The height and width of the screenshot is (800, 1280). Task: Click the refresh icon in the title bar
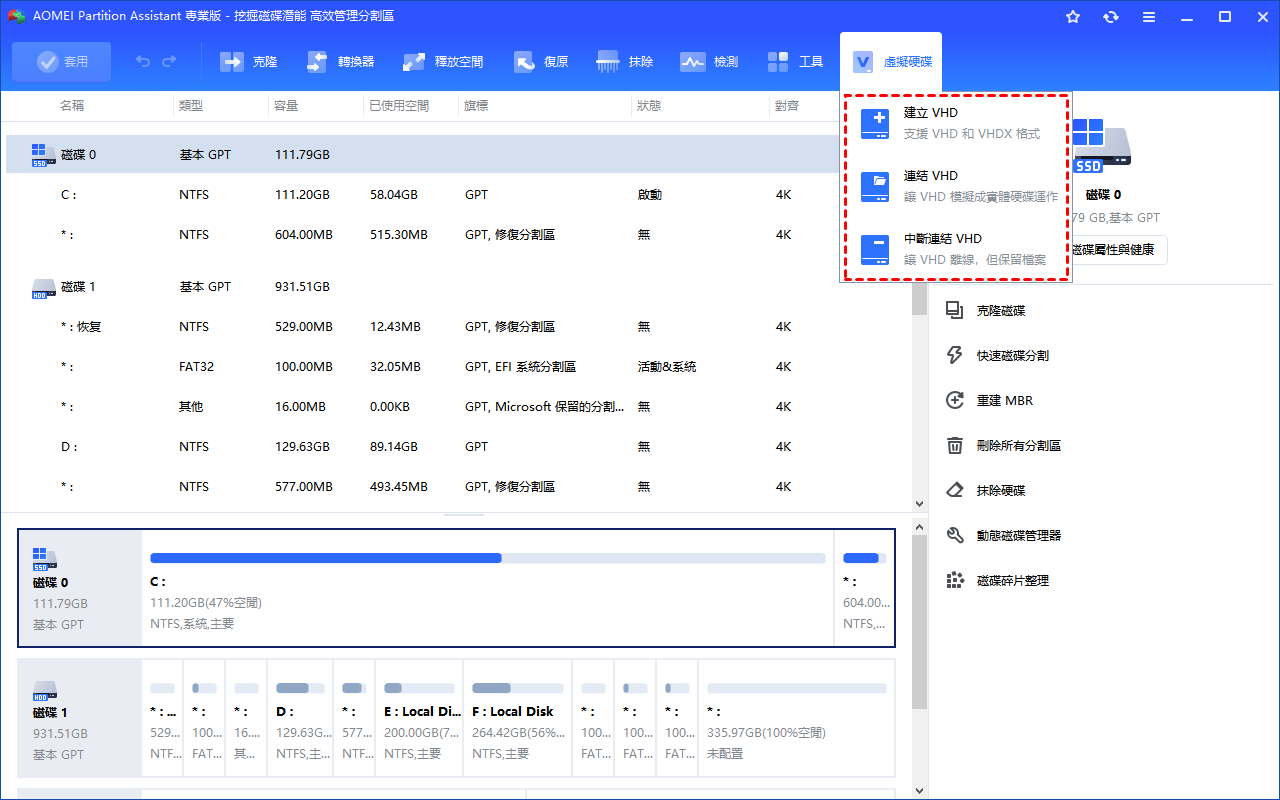tap(1111, 17)
